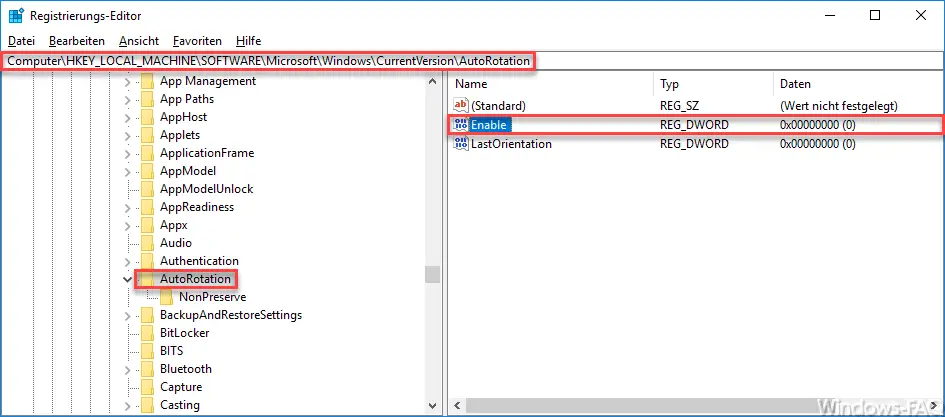Screen dimensions: 945x417
Task: Expand the Bluetooth key
Action: 127,369
